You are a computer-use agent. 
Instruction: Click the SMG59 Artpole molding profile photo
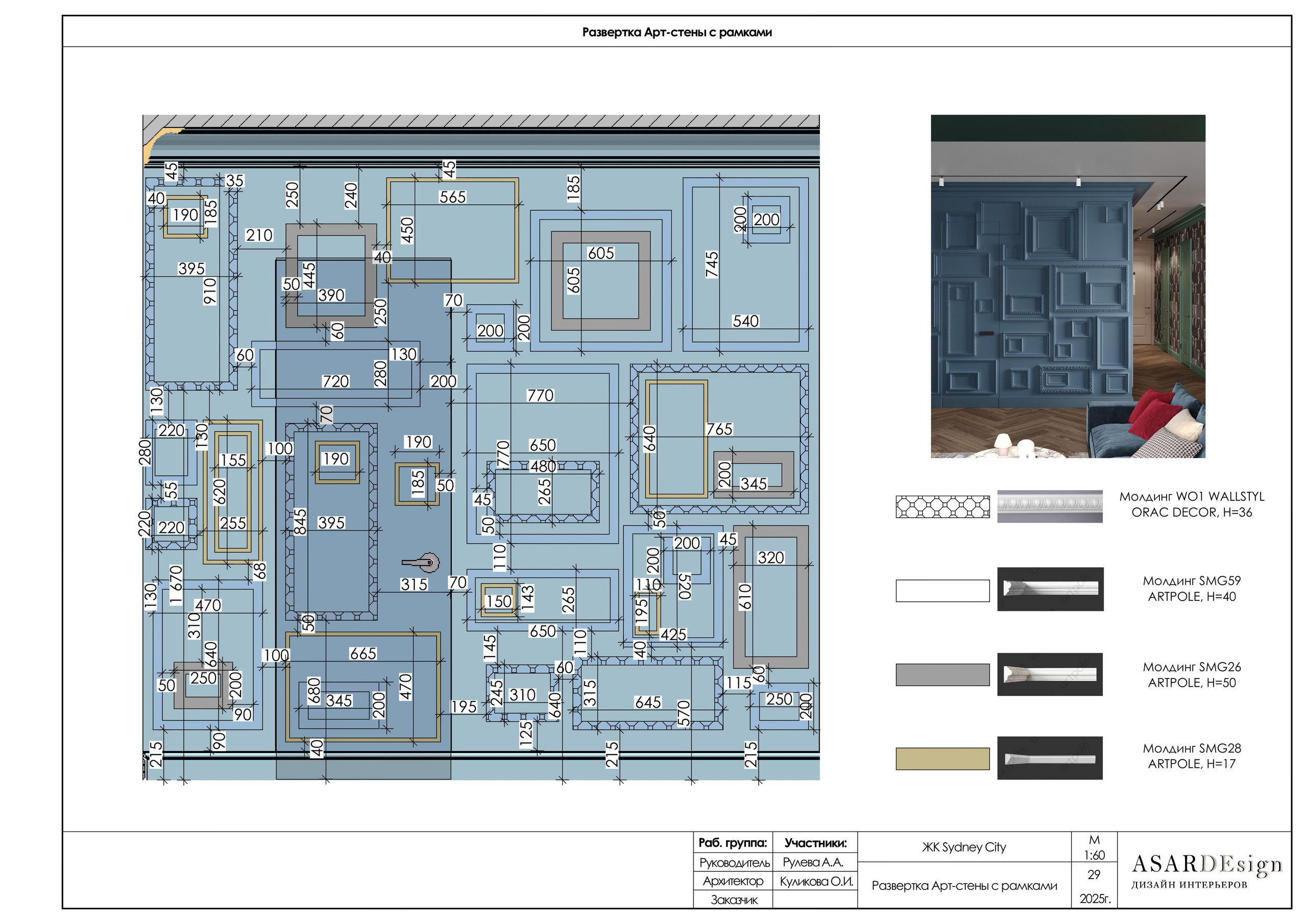pyautogui.click(x=1050, y=589)
